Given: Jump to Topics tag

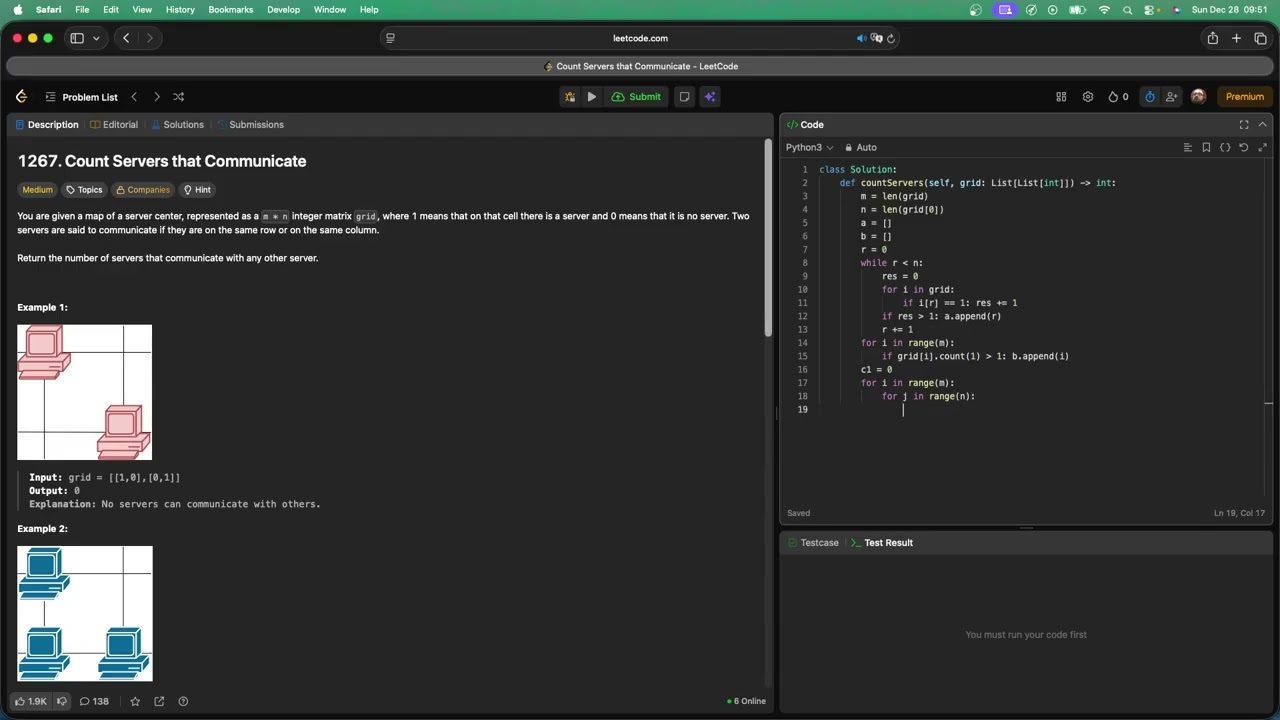Looking at the screenshot, I should coord(84,190).
